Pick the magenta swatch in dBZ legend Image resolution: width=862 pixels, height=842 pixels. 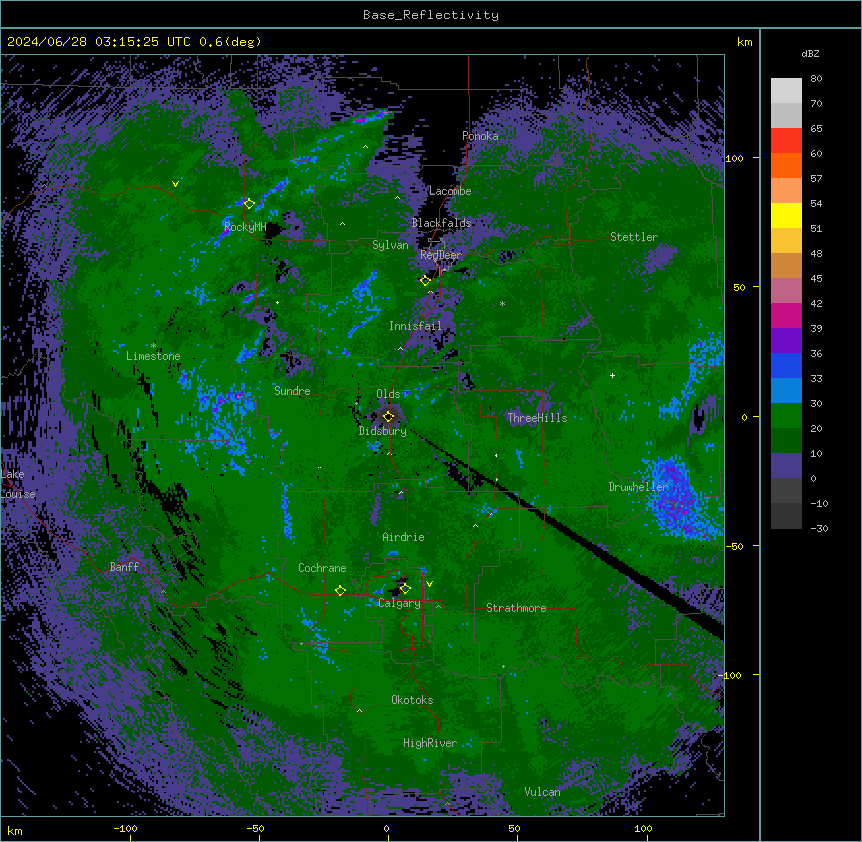coord(786,315)
